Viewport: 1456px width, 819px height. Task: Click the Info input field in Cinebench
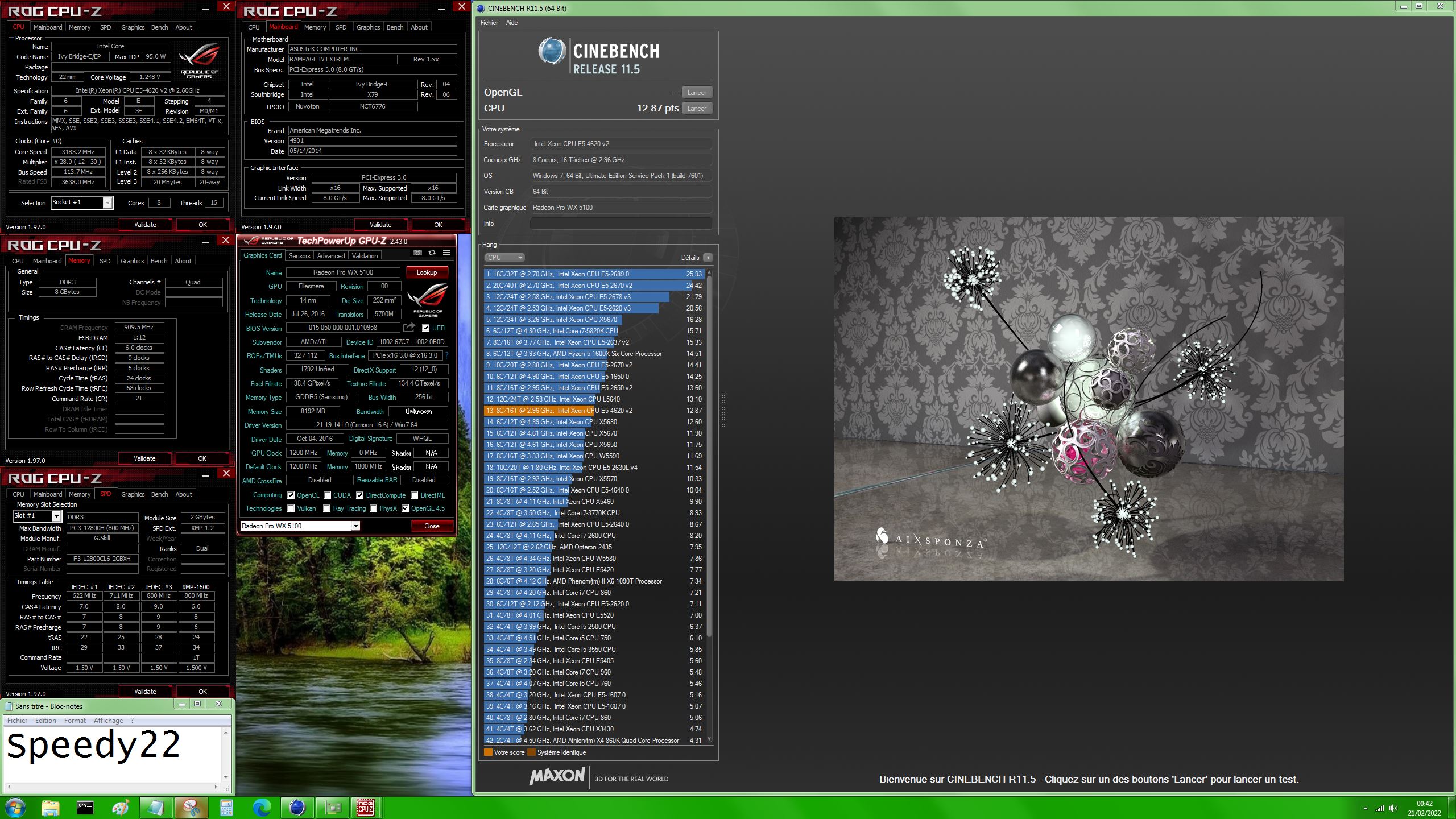point(621,224)
